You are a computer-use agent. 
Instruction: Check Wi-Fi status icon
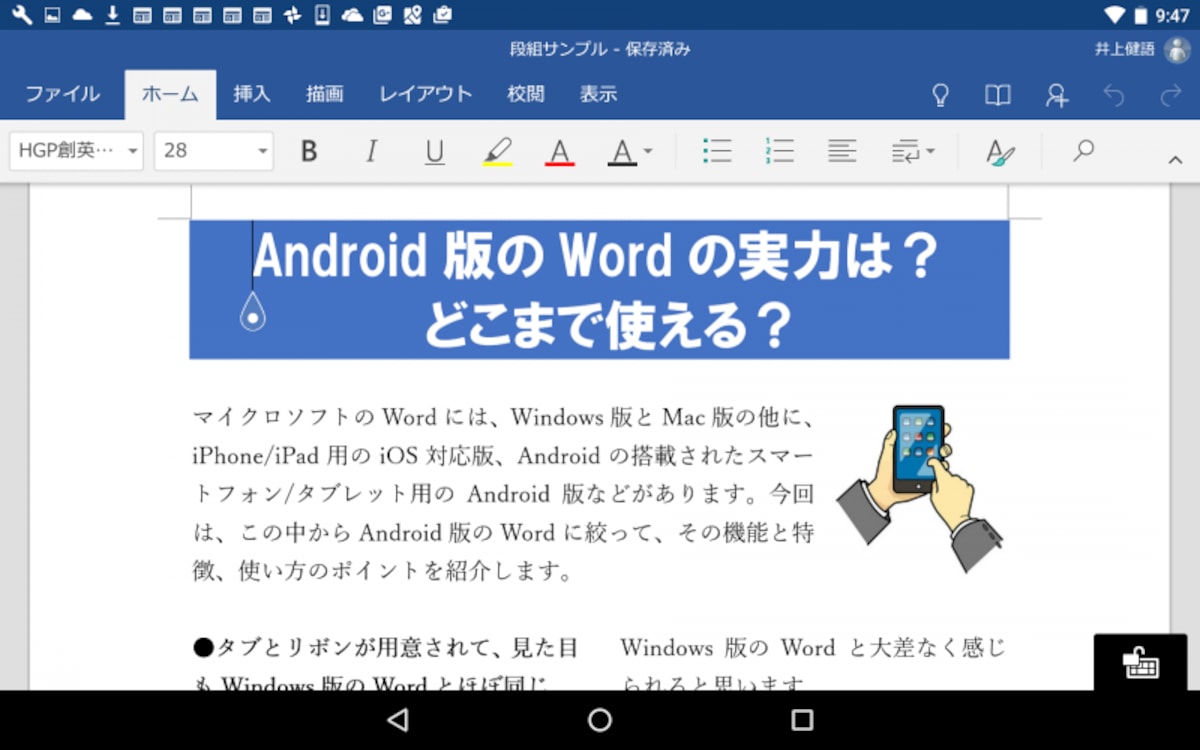(x=1114, y=15)
